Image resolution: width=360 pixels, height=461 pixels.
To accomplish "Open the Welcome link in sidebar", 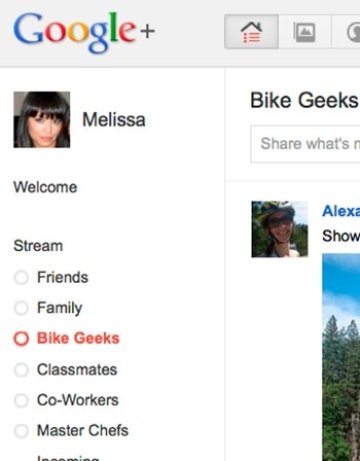I will pyautogui.click(x=45, y=187).
